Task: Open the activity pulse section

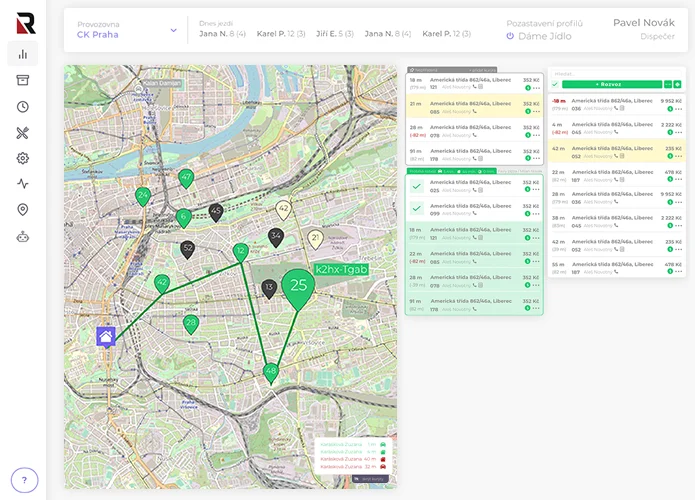Action: click(x=22, y=184)
